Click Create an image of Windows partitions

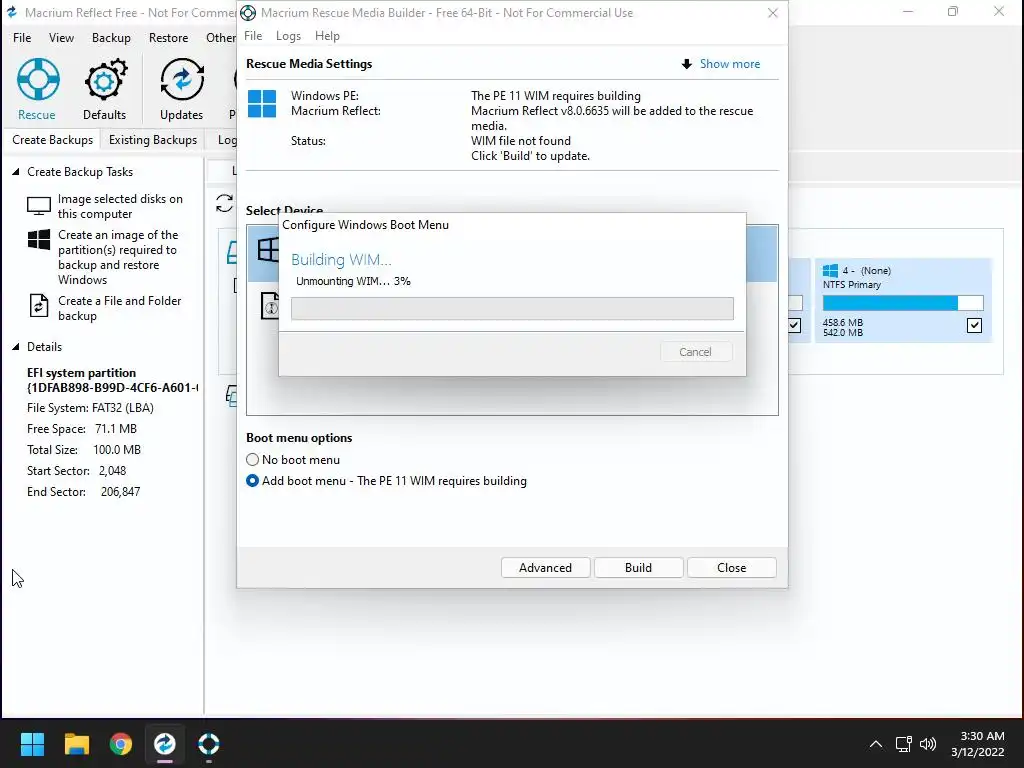point(118,257)
